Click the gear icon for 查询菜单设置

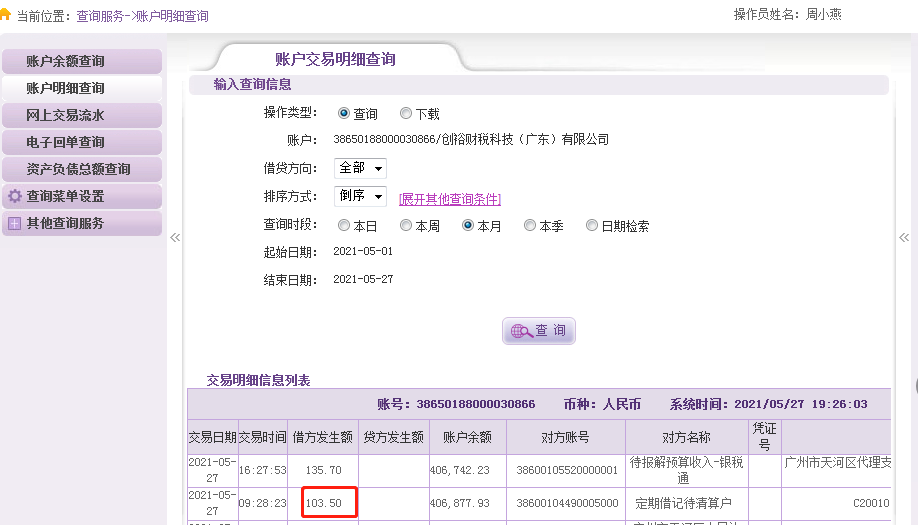coord(15,197)
